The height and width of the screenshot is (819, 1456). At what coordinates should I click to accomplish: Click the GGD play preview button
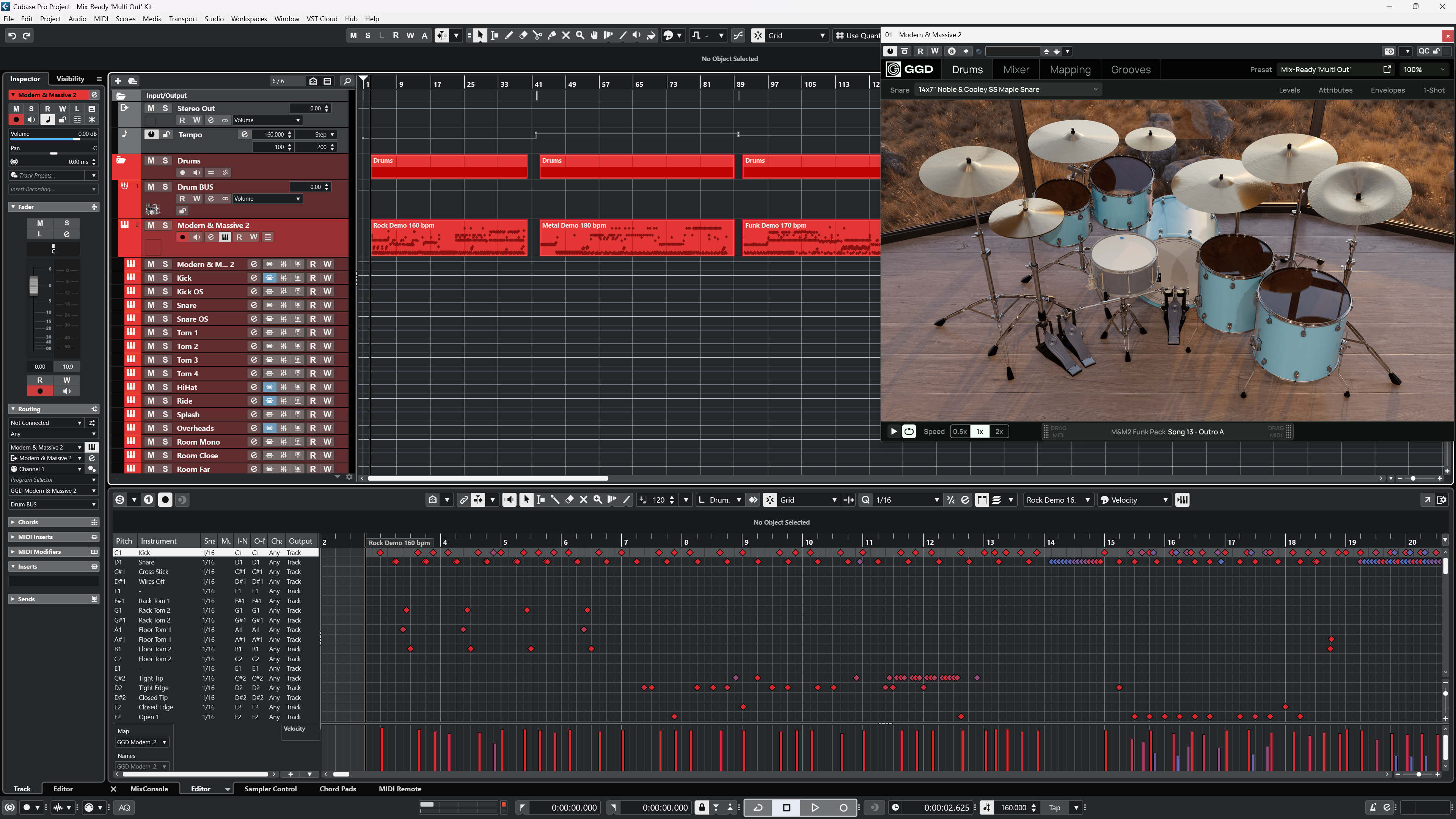click(x=894, y=431)
